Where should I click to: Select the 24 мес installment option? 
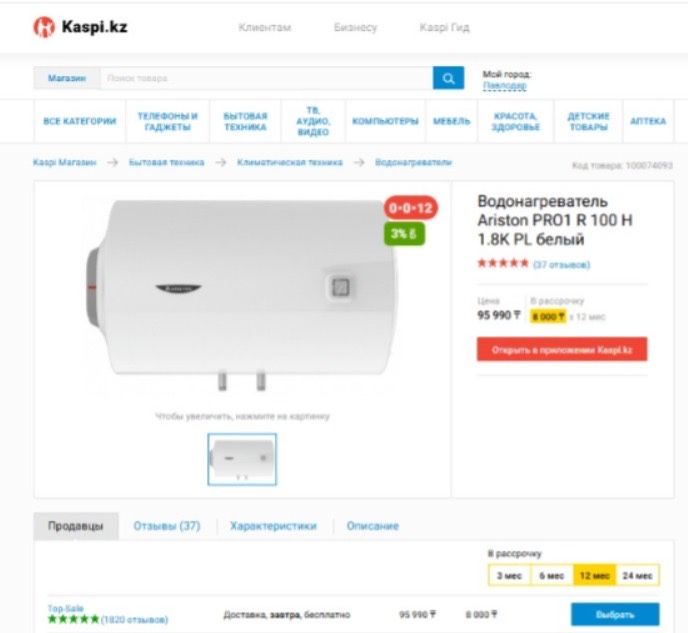[637, 576]
